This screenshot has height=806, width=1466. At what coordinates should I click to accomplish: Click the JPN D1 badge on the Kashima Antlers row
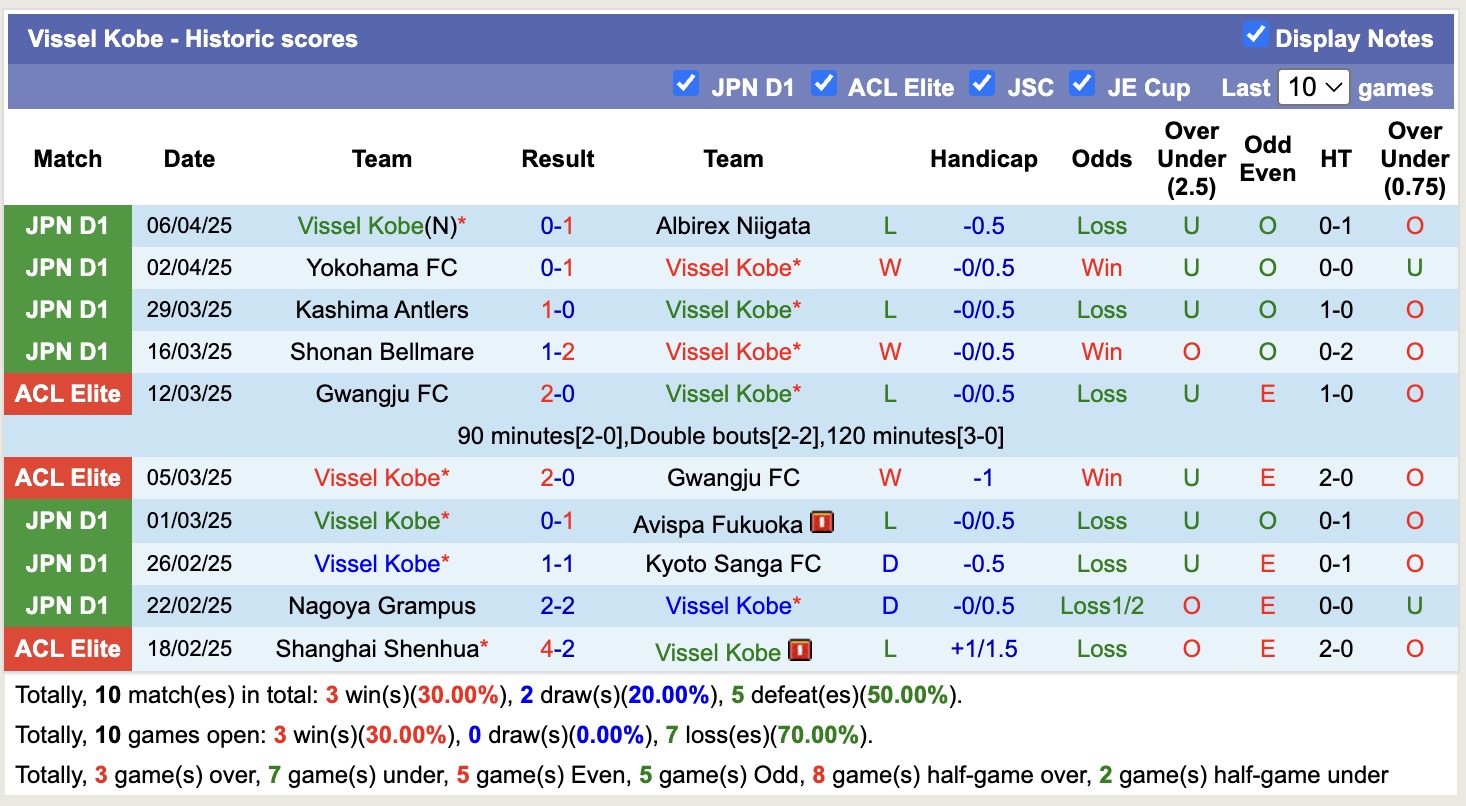pos(67,310)
